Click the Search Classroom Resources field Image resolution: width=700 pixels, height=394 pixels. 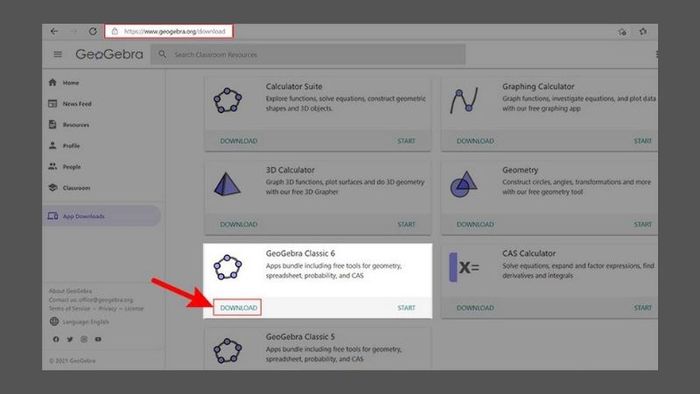click(x=308, y=54)
